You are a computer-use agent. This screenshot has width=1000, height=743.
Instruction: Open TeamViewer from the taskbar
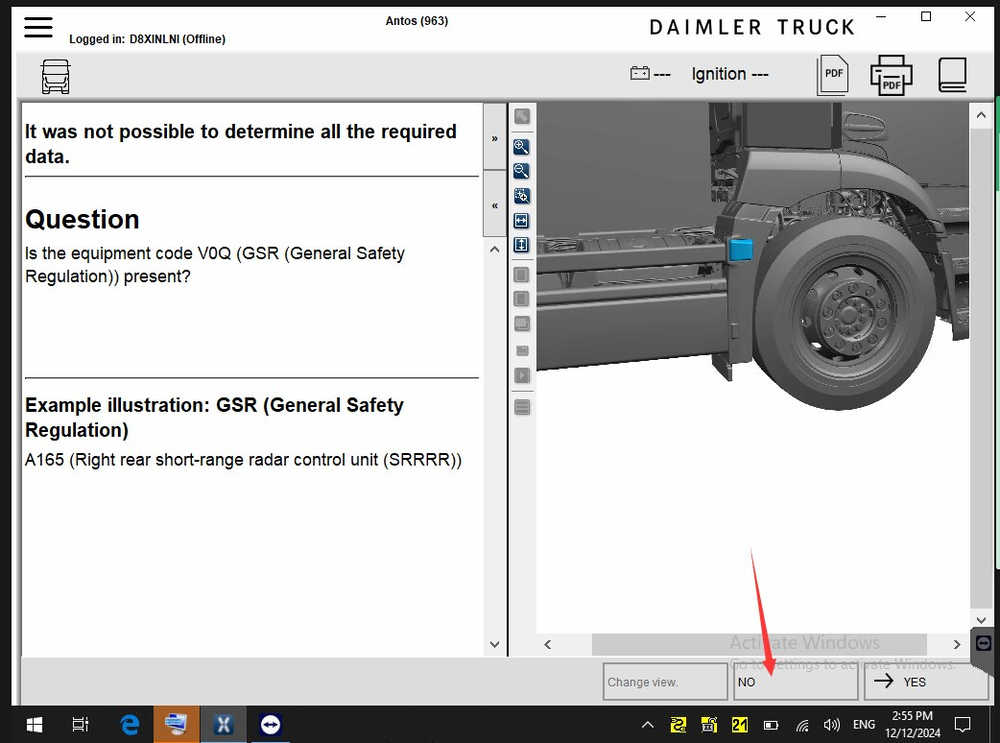point(270,725)
